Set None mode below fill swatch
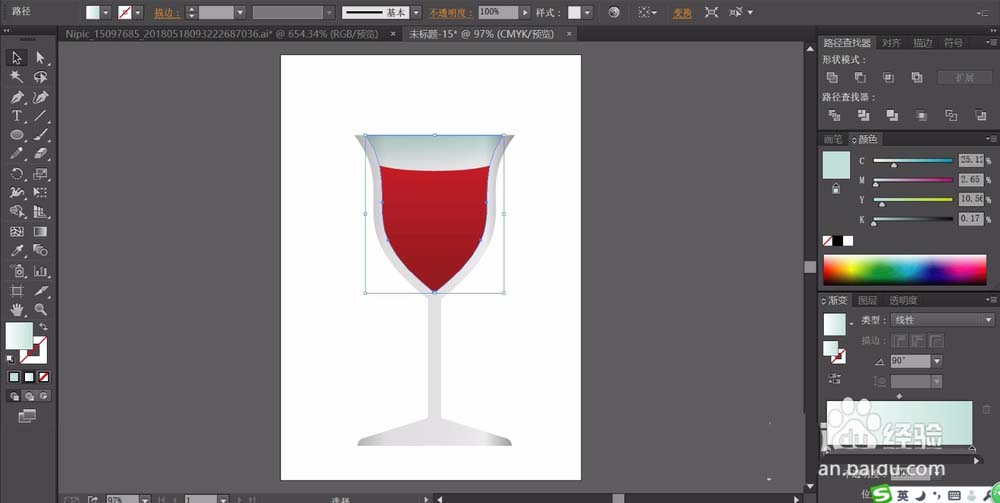This screenshot has height=503, width=1000. (x=44, y=377)
